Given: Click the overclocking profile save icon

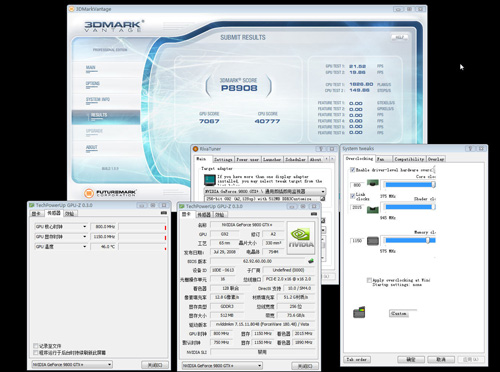Looking at the screenshot, I should (x=359, y=312).
